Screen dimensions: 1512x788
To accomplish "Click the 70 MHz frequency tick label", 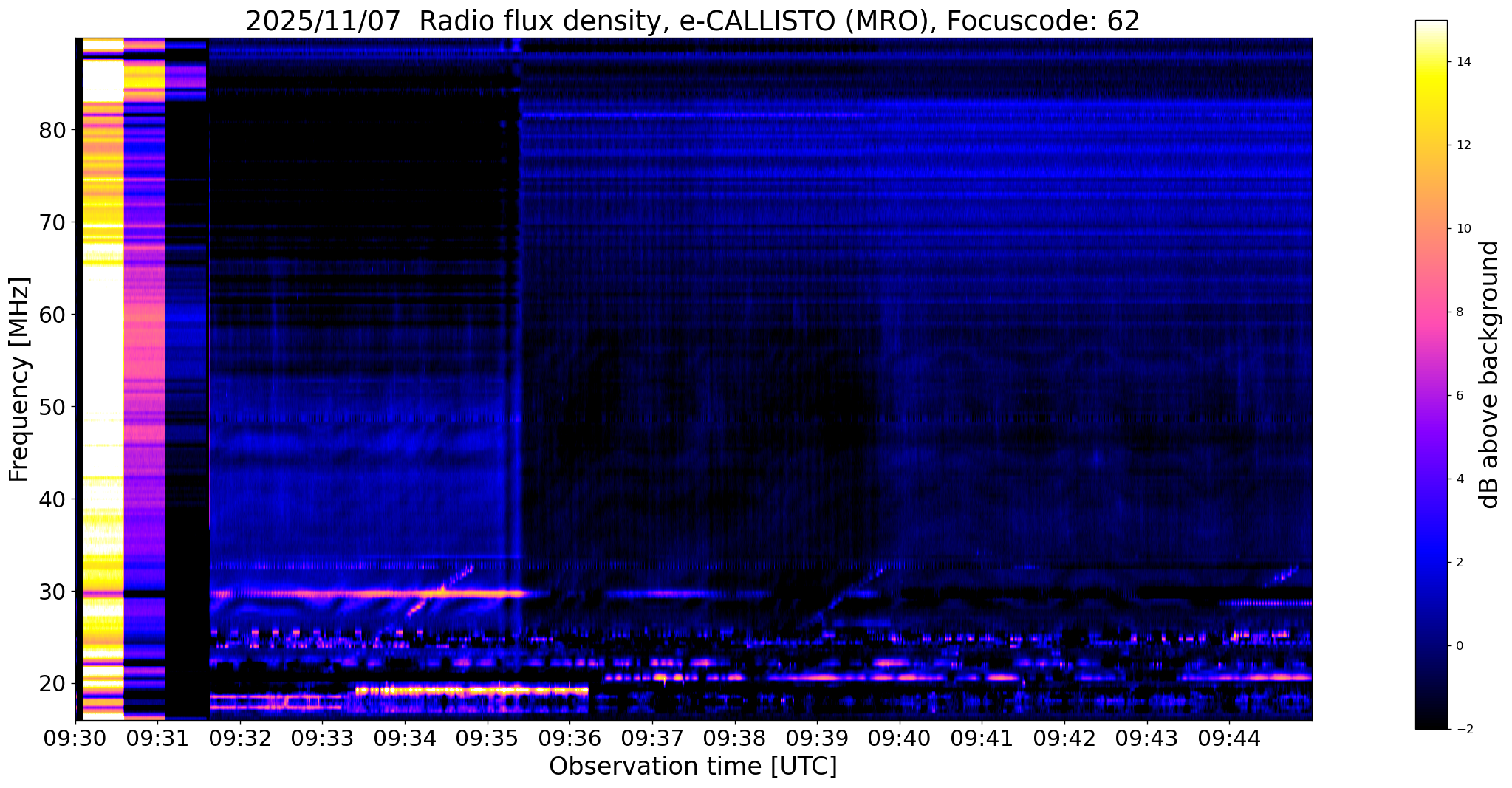I will point(52,222).
